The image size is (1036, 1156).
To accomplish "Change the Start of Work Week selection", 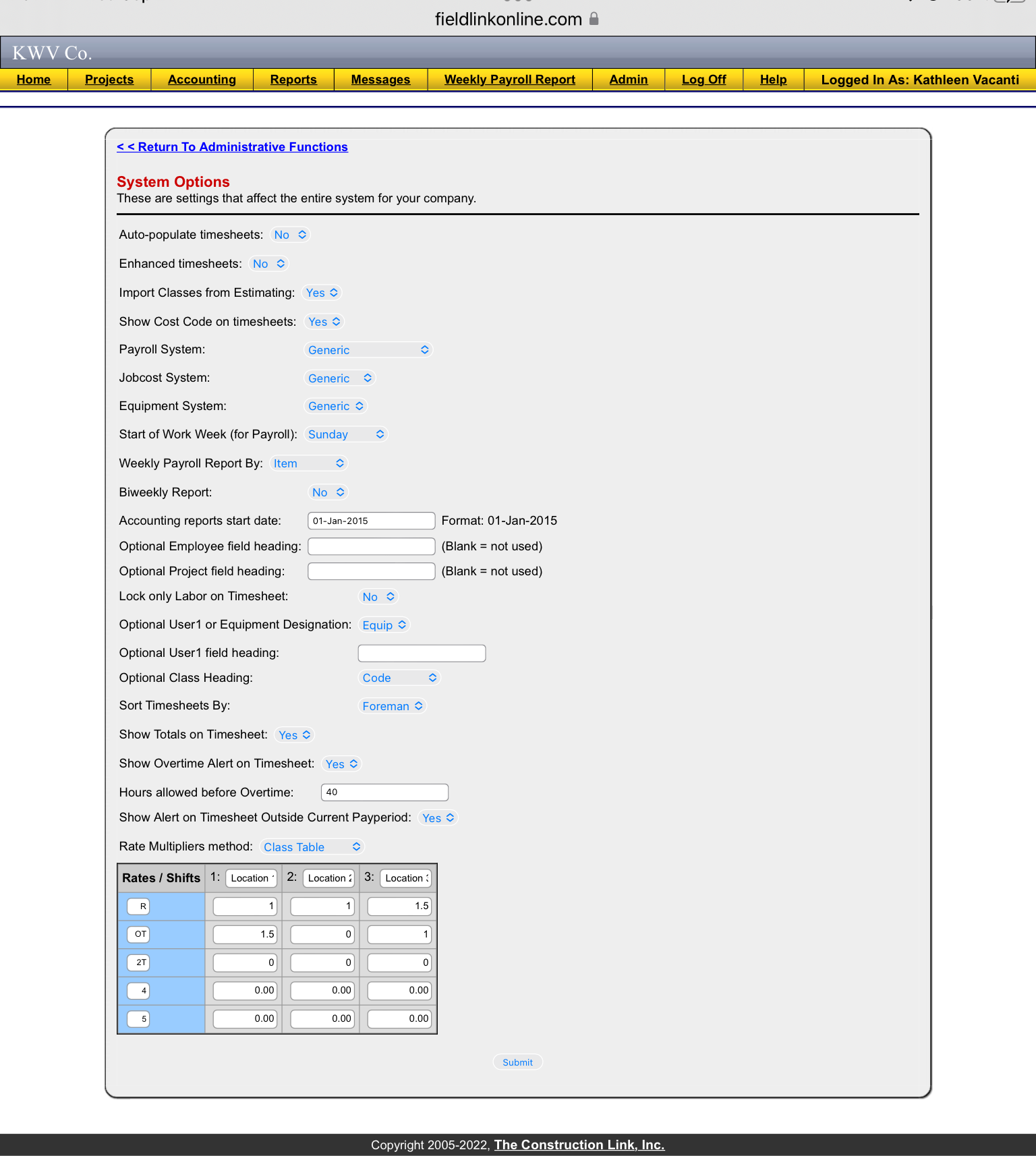I will click(x=346, y=434).
